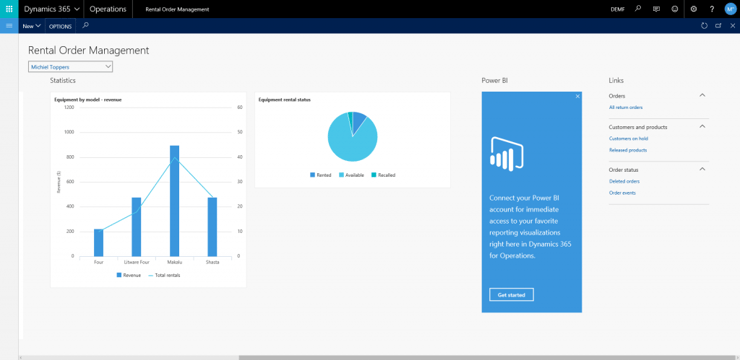Viewport: 740px width, 360px height.
Task: Click the Power BI logo graphic
Action: click(x=507, y=154)
